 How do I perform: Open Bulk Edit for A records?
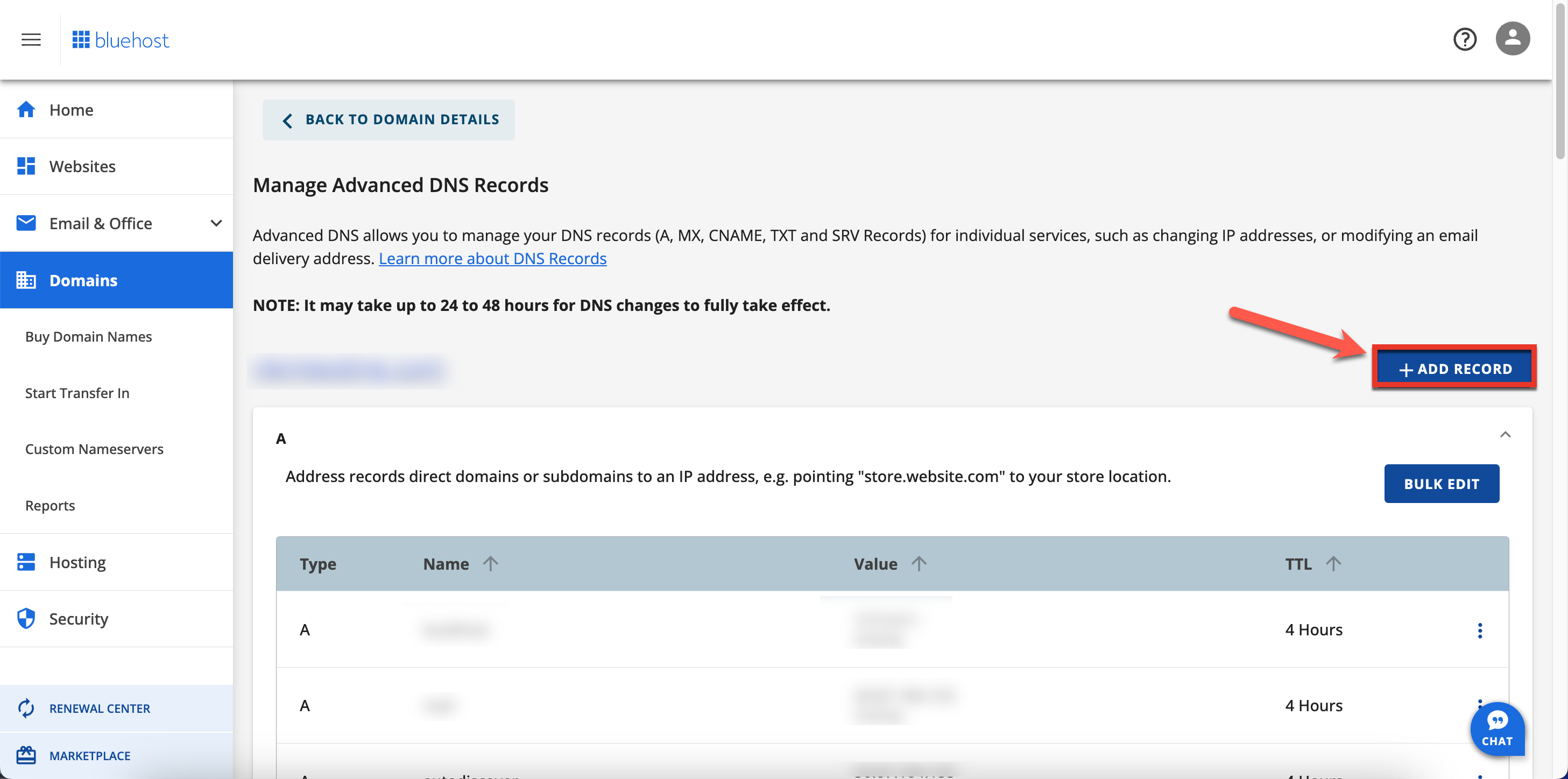coord(1442,483)
